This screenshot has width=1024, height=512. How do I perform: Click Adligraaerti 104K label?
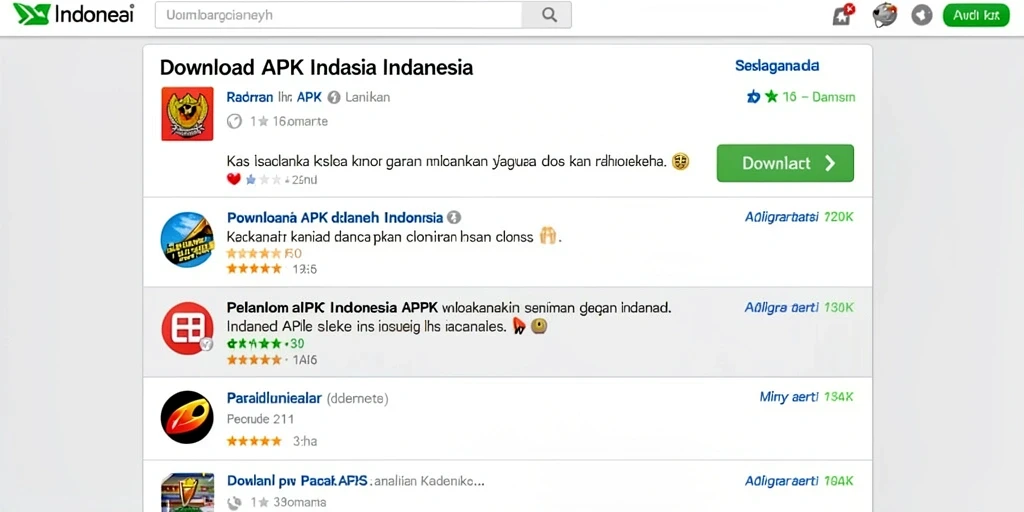click(x=799, y=481)
